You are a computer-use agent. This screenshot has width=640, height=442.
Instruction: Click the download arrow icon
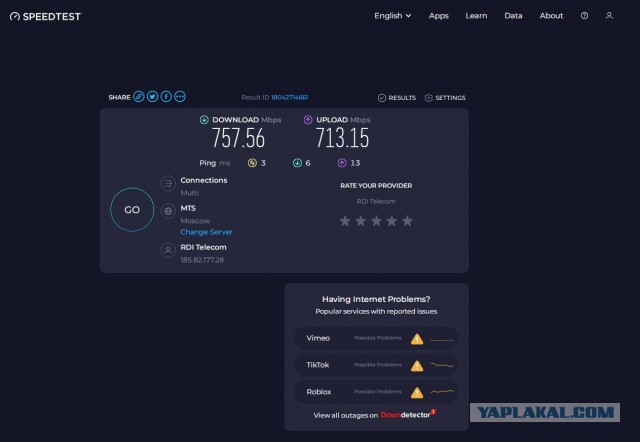204,120
